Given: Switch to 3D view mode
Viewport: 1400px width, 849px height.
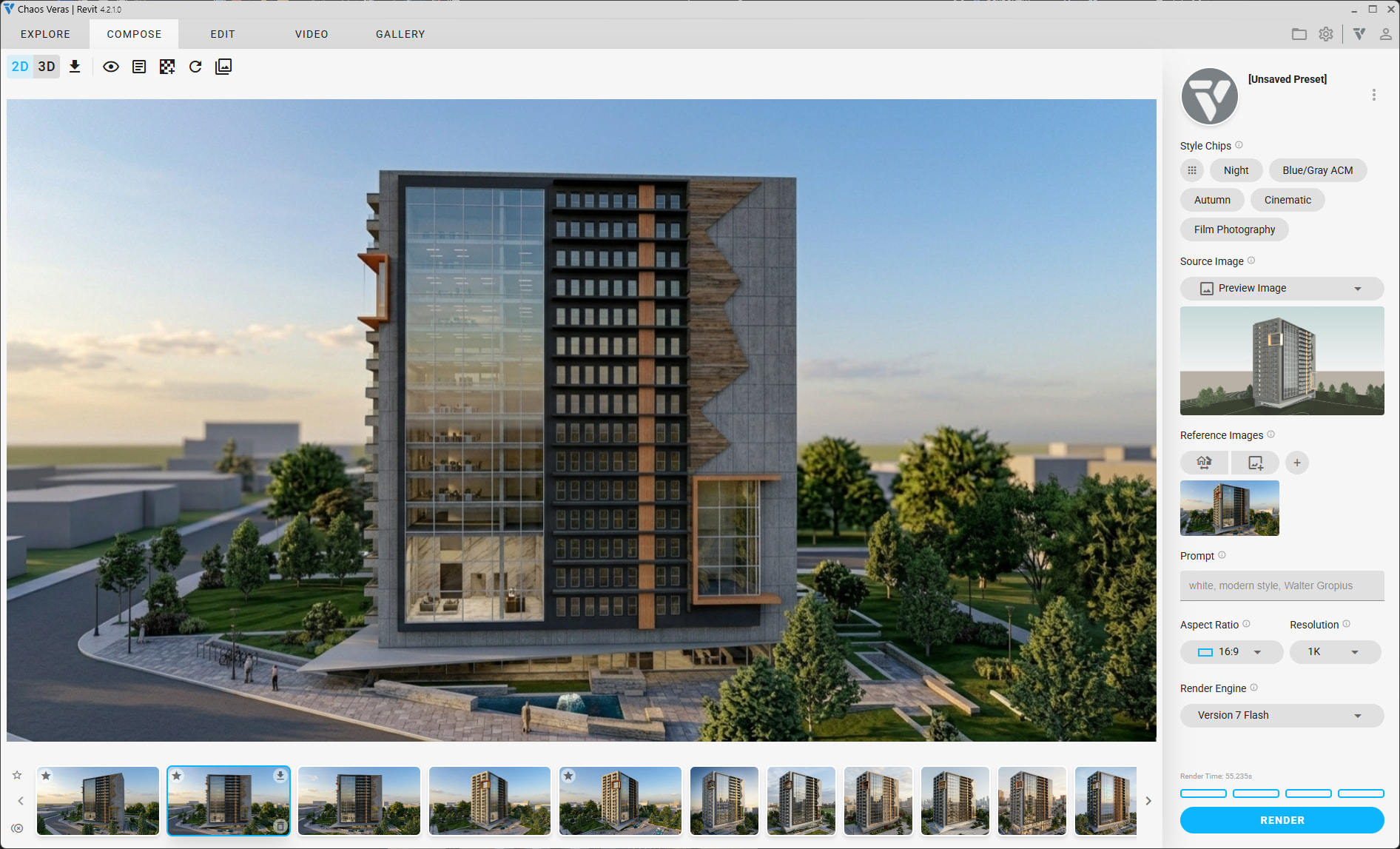Looking at the screenshot, I should 47,67.
